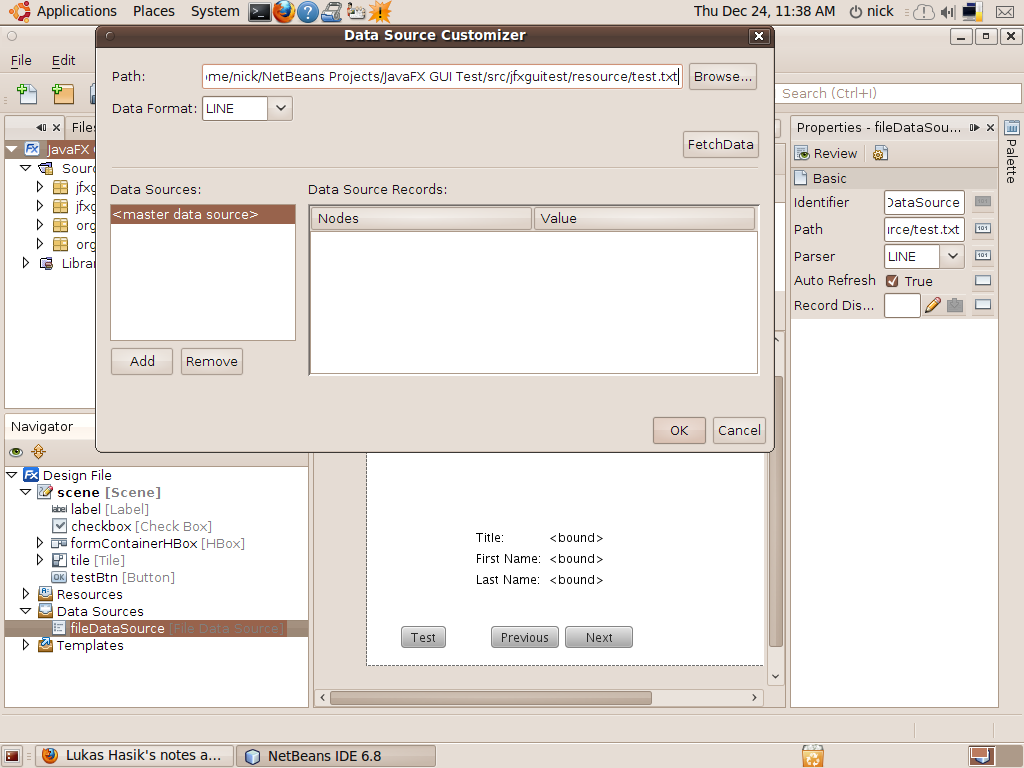Open Firefox from the top panel launcher

(x=284, y=12)
